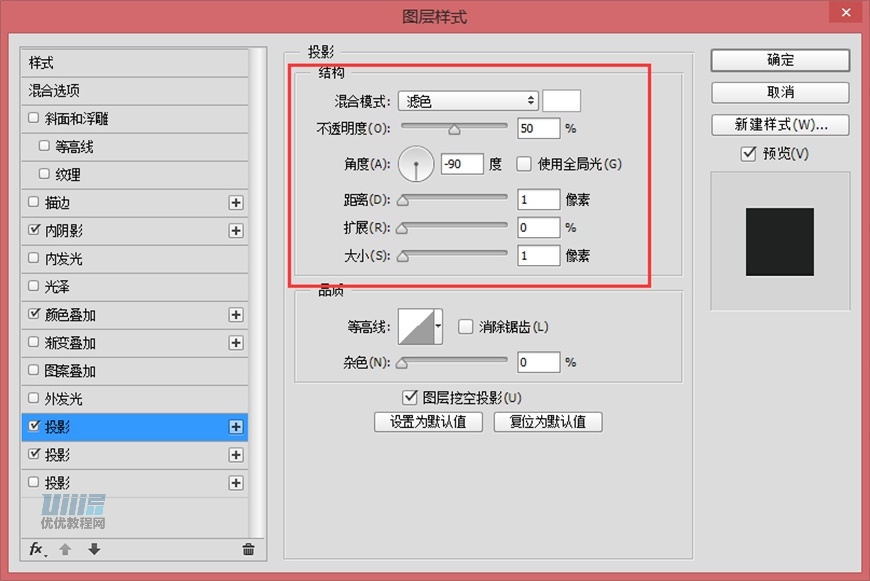Click the 不透明度 slider handle
Screen dimensions: 870x581
tap(454, 130)
